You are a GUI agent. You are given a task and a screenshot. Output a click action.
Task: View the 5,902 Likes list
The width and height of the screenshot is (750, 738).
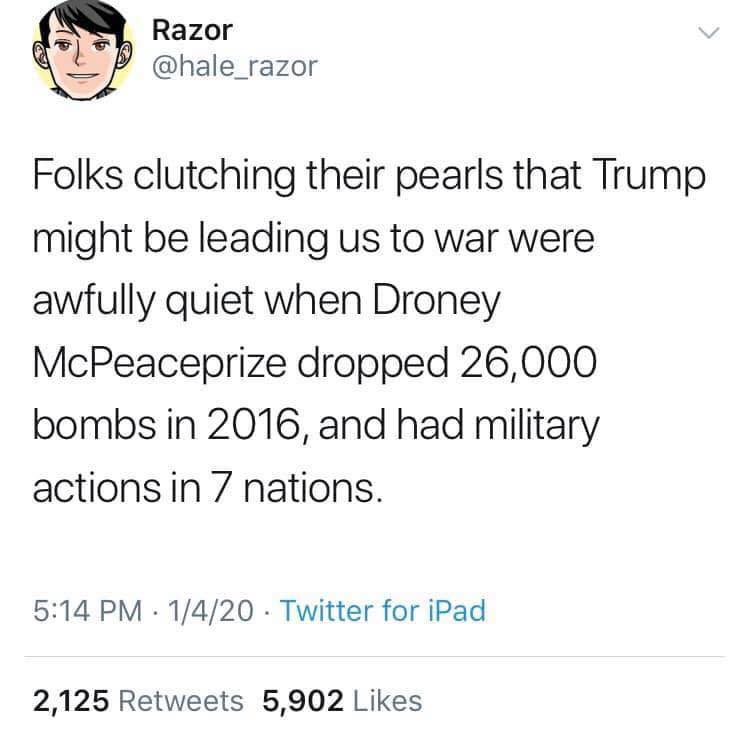pos(341,700)
